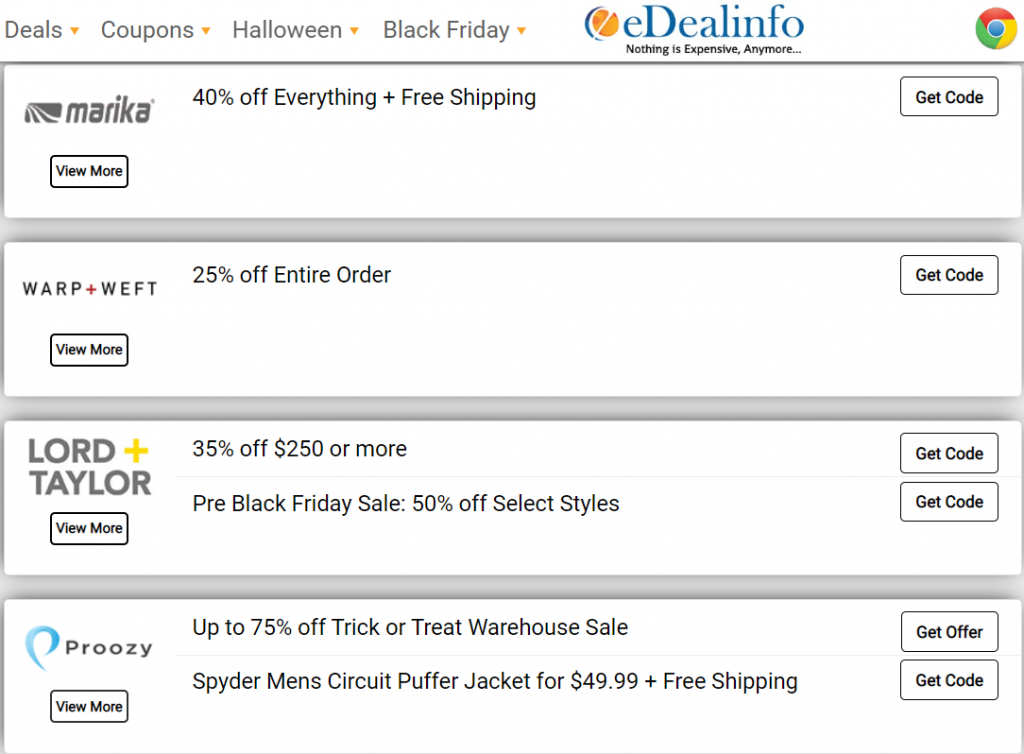Get code for Warp+Weft 25% off
This screenshot has height=754, width=1024.
[949, 275]
